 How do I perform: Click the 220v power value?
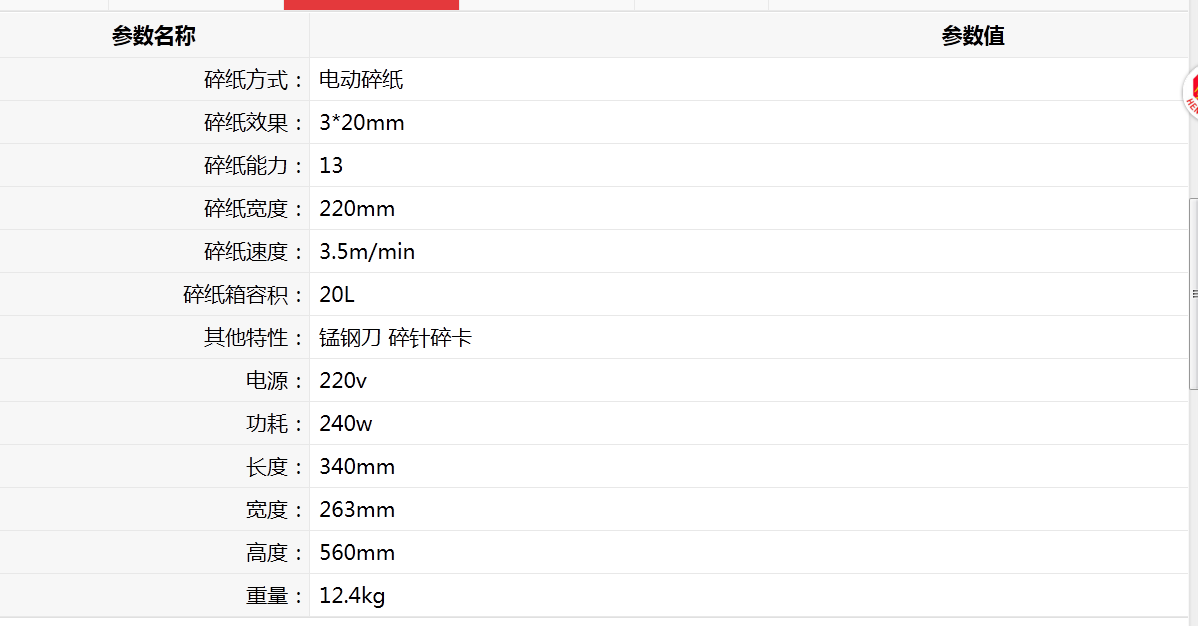(x=343, y=381)
